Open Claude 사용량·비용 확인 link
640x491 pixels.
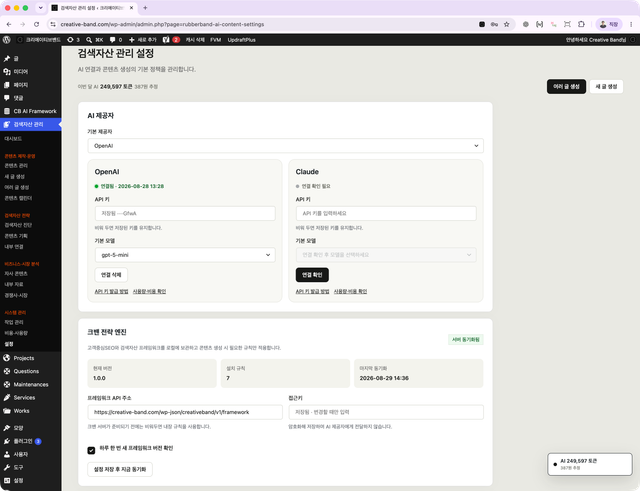pyautogui.click(x=350, y=291)
